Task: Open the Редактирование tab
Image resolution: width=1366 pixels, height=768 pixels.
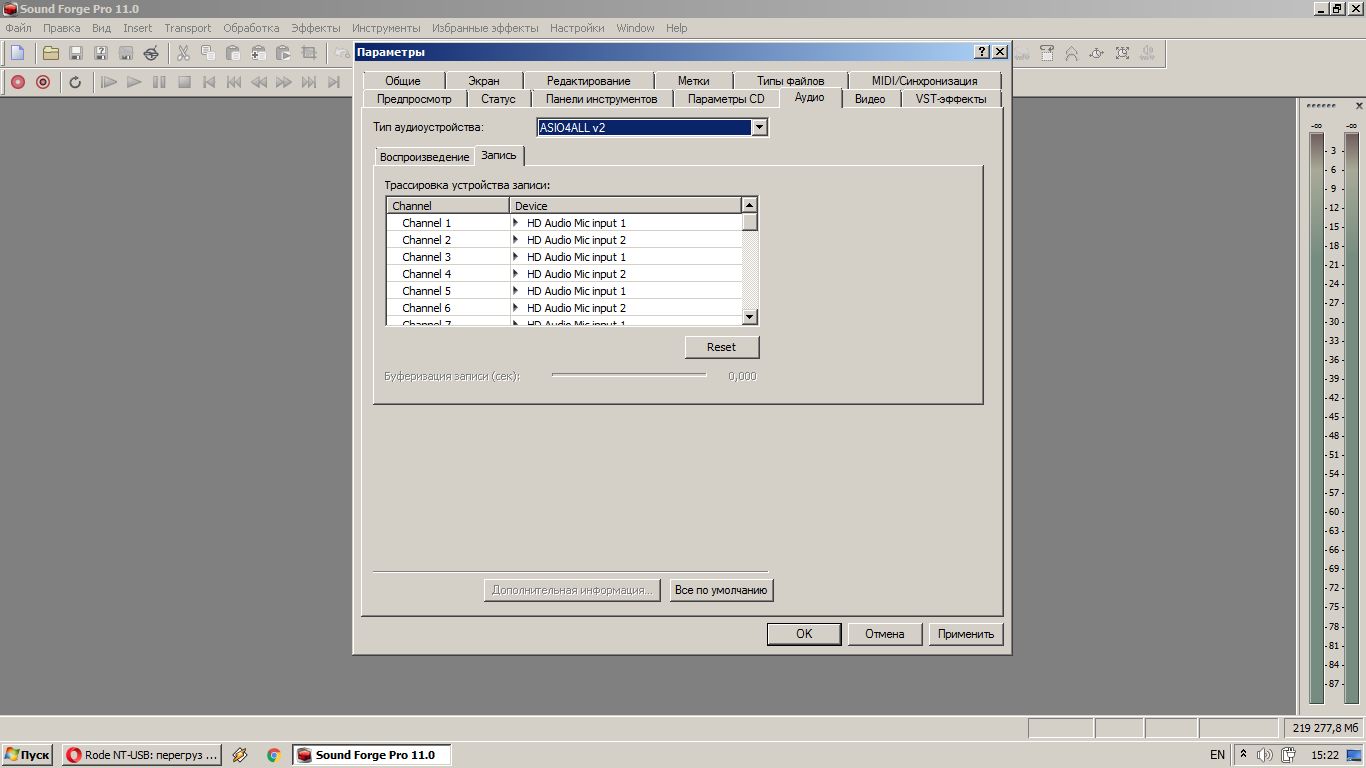Action: [x=589, y=81]
